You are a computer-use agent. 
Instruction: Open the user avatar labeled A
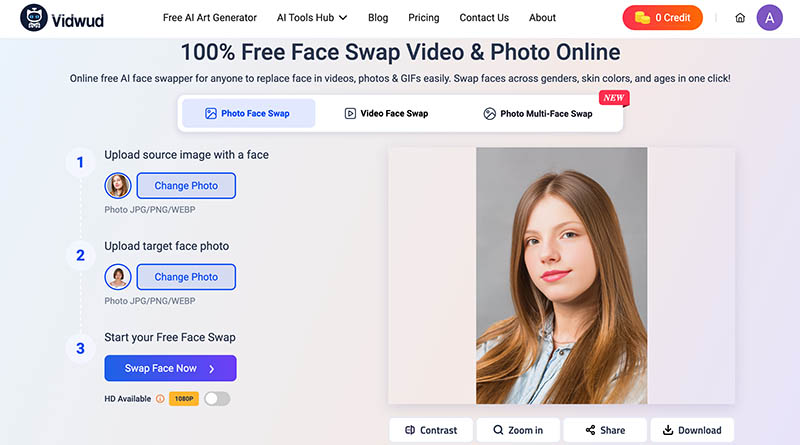point(769,18)
